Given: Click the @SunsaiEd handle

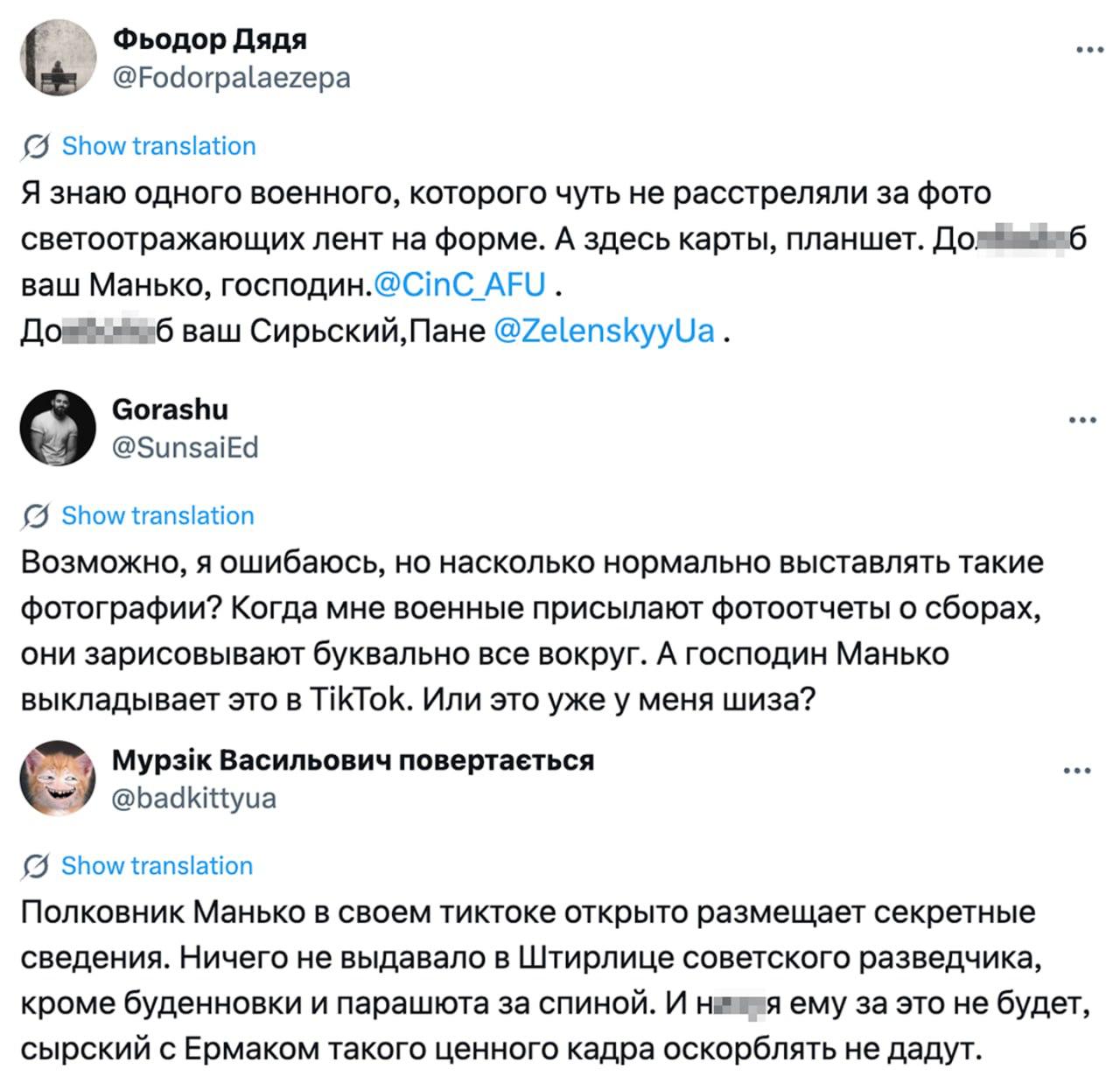Looking at the screenshot, I should pyautogui.click(x=185, y=448).
